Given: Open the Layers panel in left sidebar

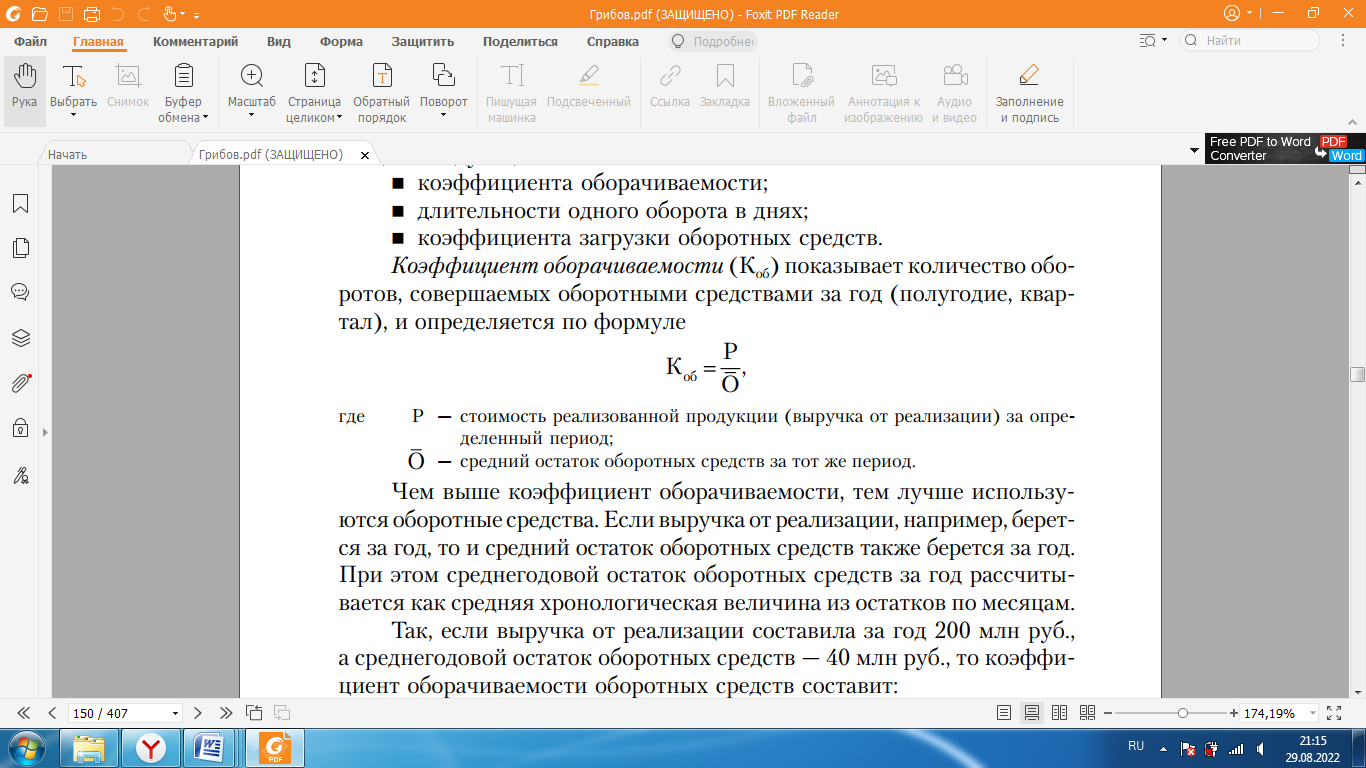Looking at the screenshot, I should click(x=20, y=338).
